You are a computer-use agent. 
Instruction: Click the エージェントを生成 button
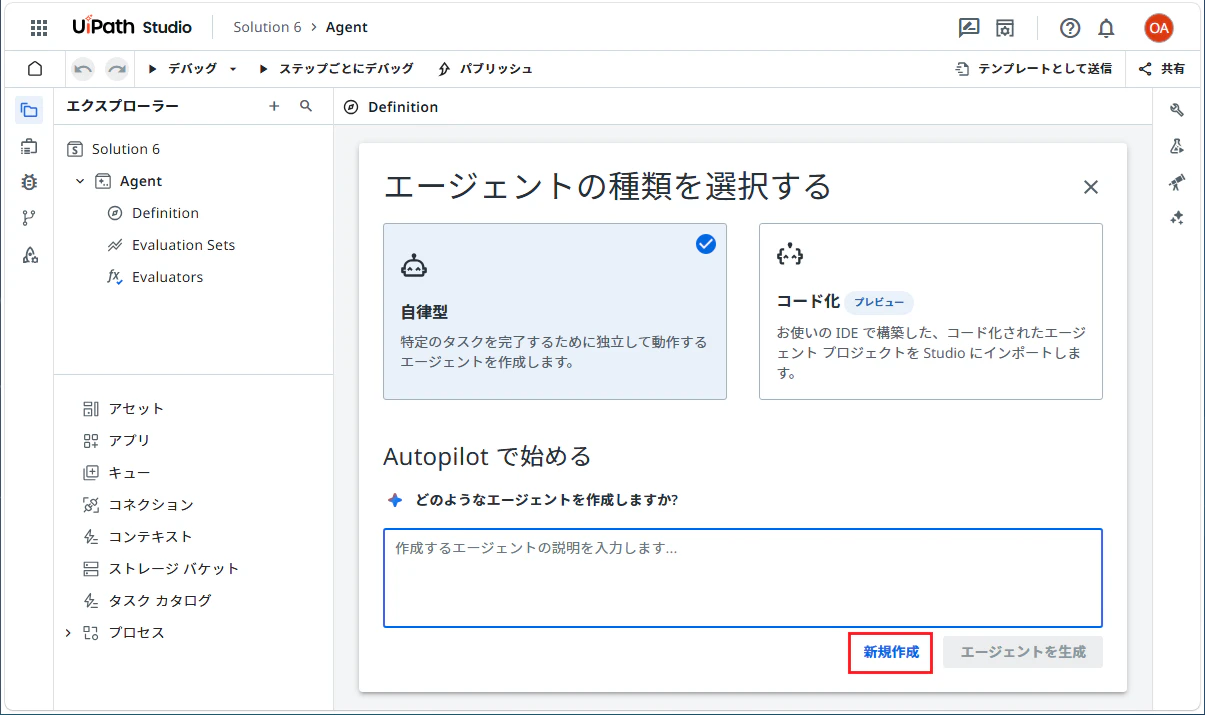[x=1023, y=652]
